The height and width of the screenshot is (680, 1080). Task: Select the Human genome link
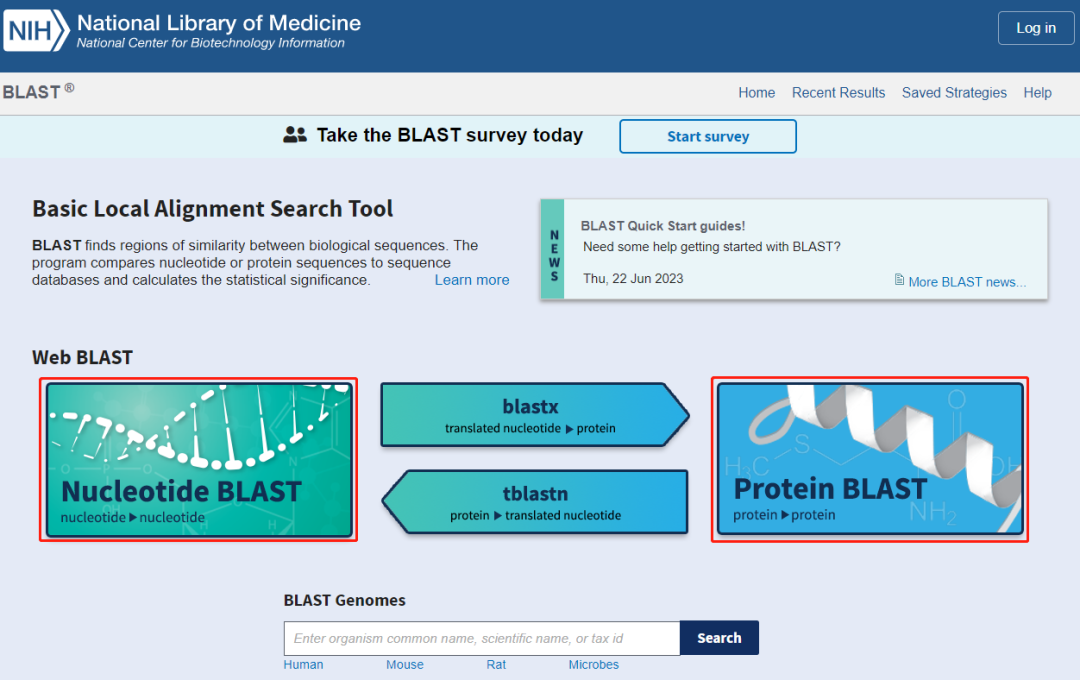pyautogui.click(x=303, y=665)
